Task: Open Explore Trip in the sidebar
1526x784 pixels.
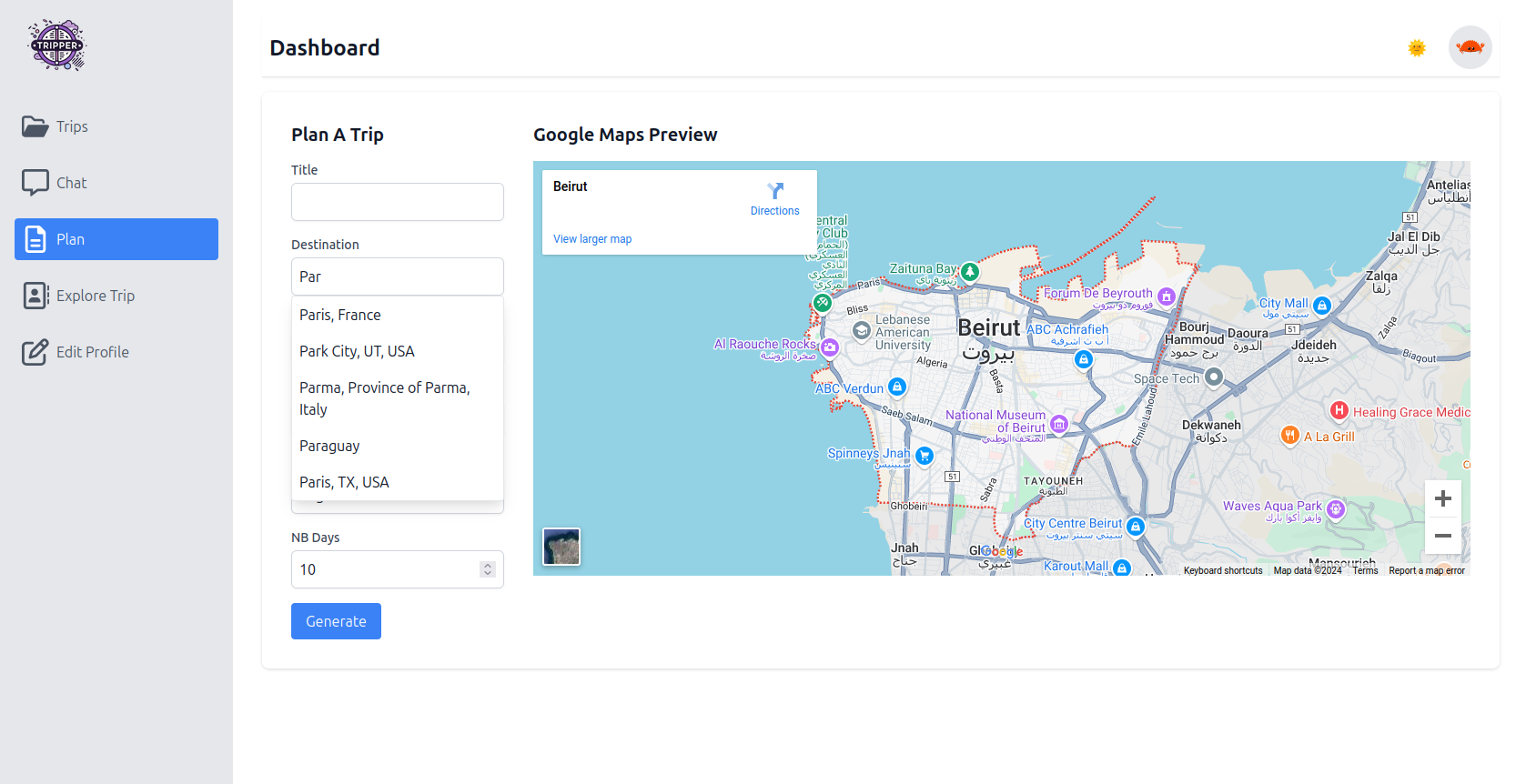Action: [116, 296]
